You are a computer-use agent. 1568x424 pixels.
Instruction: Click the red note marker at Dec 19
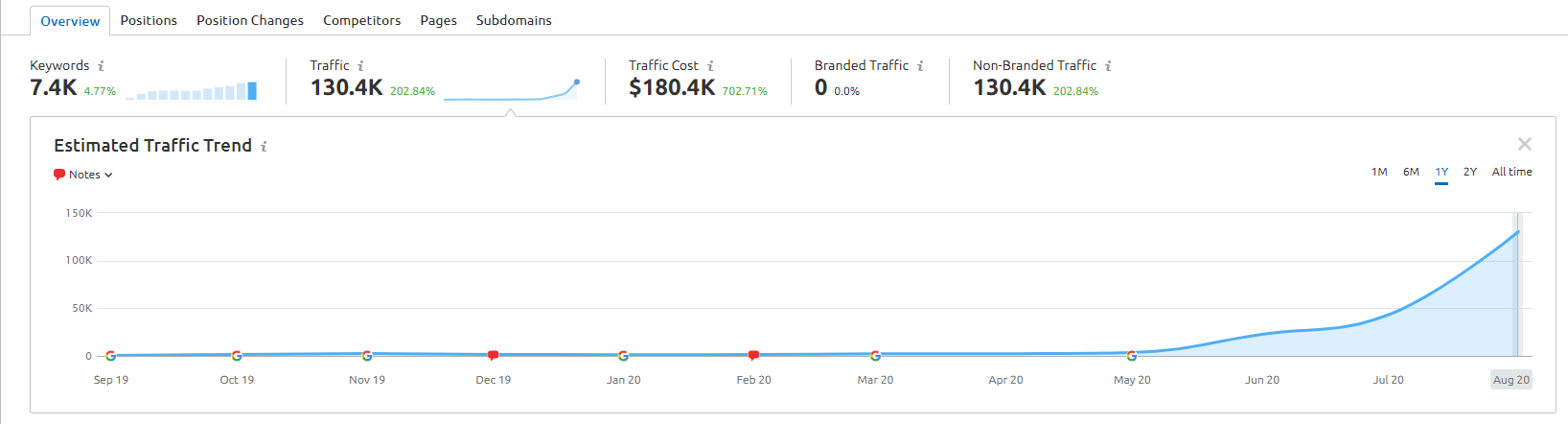[493, 355]
